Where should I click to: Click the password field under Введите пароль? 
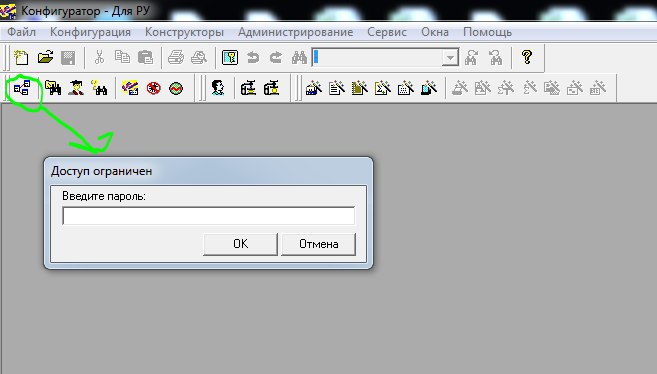coord(209,216)
